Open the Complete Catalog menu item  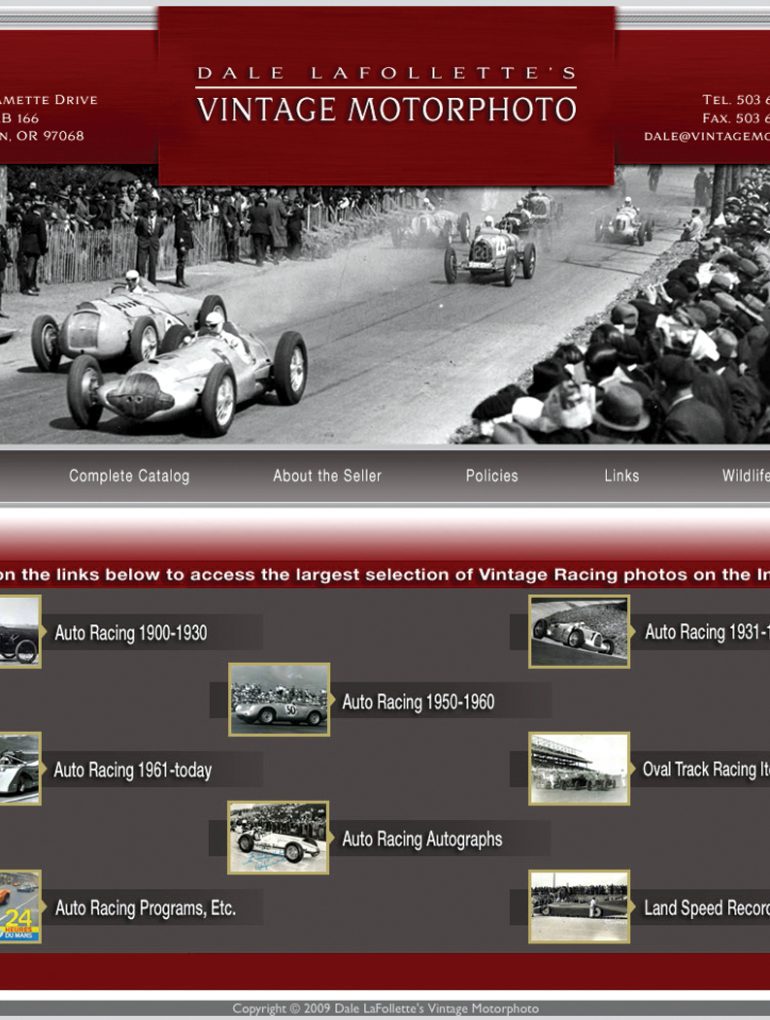[129, 476]
